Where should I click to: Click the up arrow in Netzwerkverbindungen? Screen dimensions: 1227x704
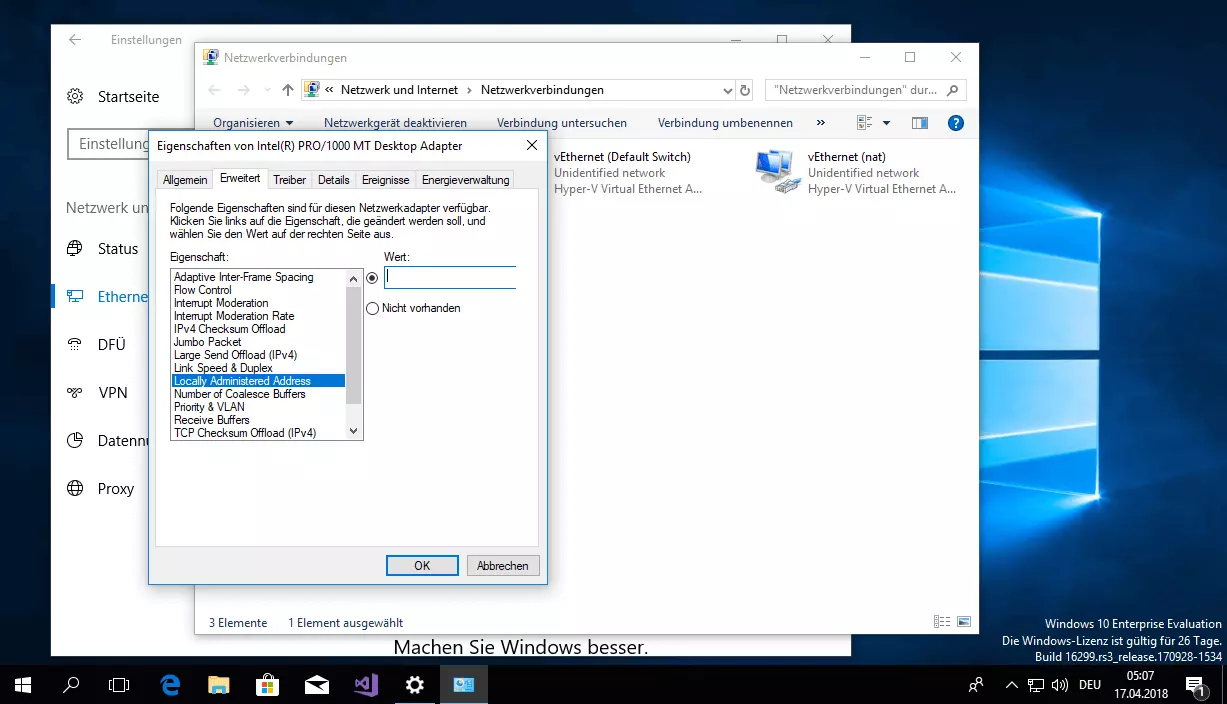tap(288, 90)
